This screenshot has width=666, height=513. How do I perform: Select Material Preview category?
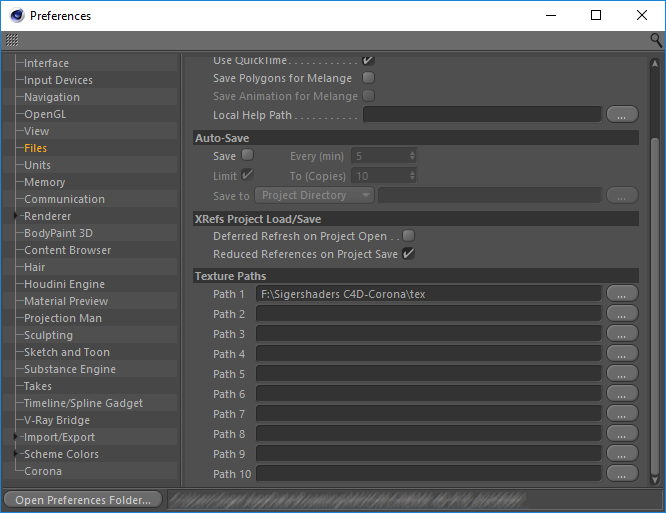66,301
